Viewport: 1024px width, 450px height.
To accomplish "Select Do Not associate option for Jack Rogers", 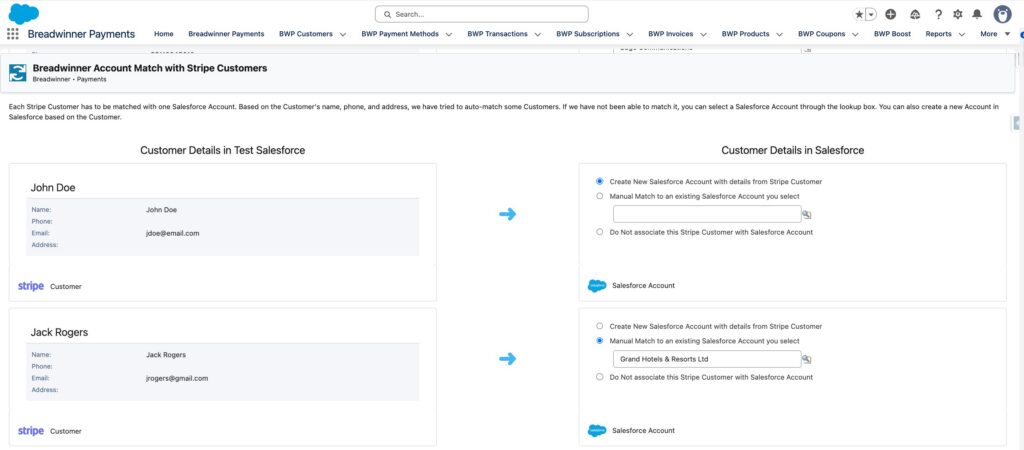I will coord(600,377).
